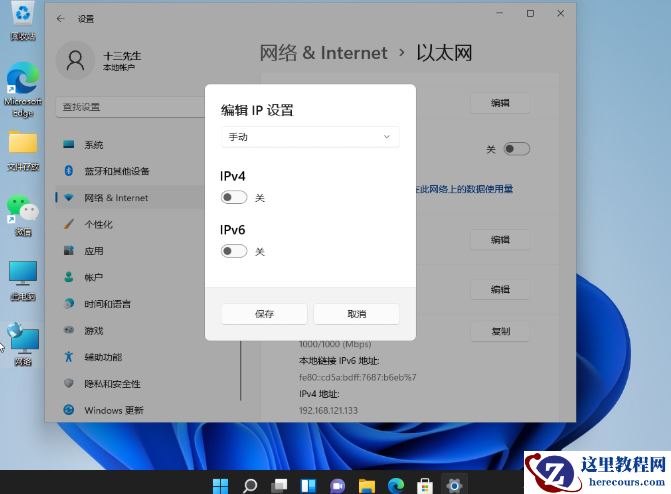
Task: Open Microsoft Store in the taskbar
Action: click(425, 485)
